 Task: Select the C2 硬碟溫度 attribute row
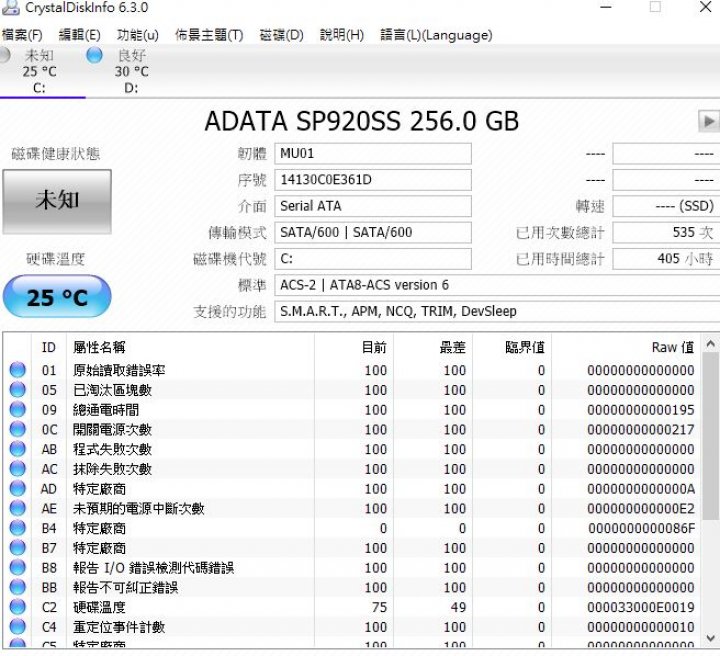tap(352, 607)
